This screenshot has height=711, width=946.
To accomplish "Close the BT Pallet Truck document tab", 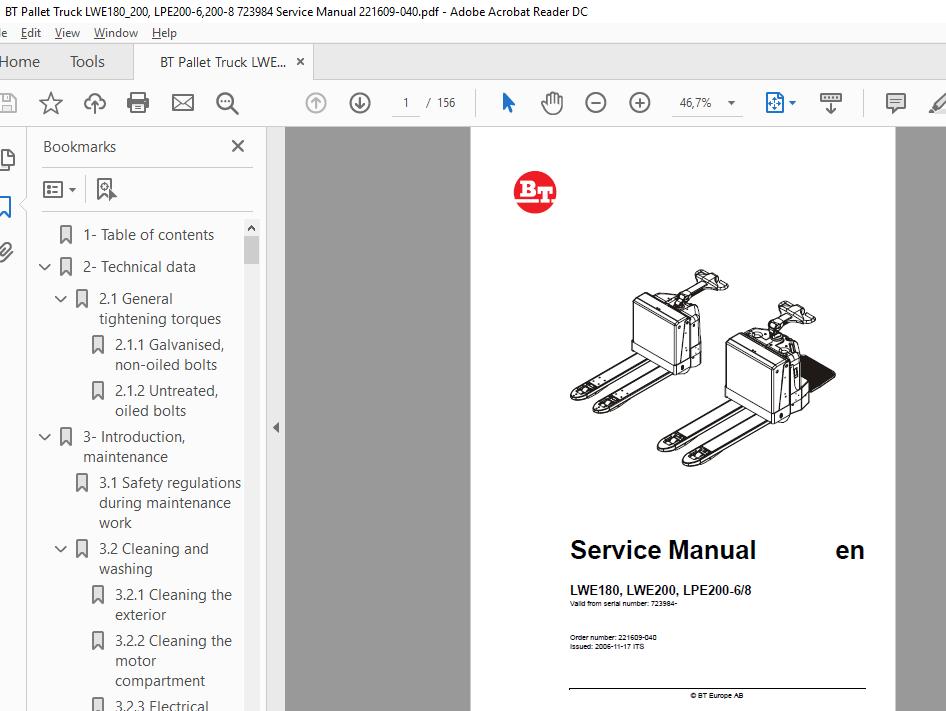I will pyautogui.click(x=300, y=62).
